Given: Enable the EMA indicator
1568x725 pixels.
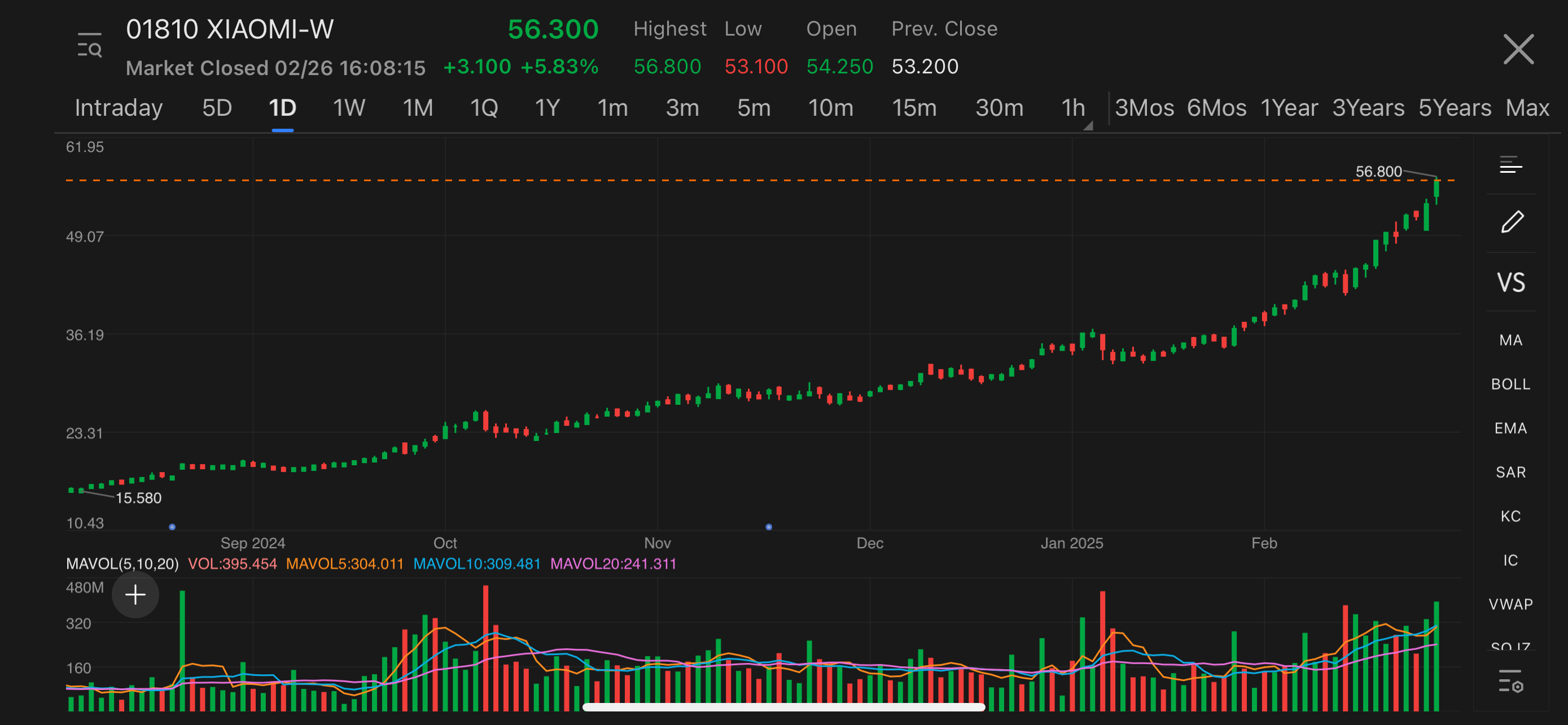Looking at the screenshot, I should point(1510,428).
